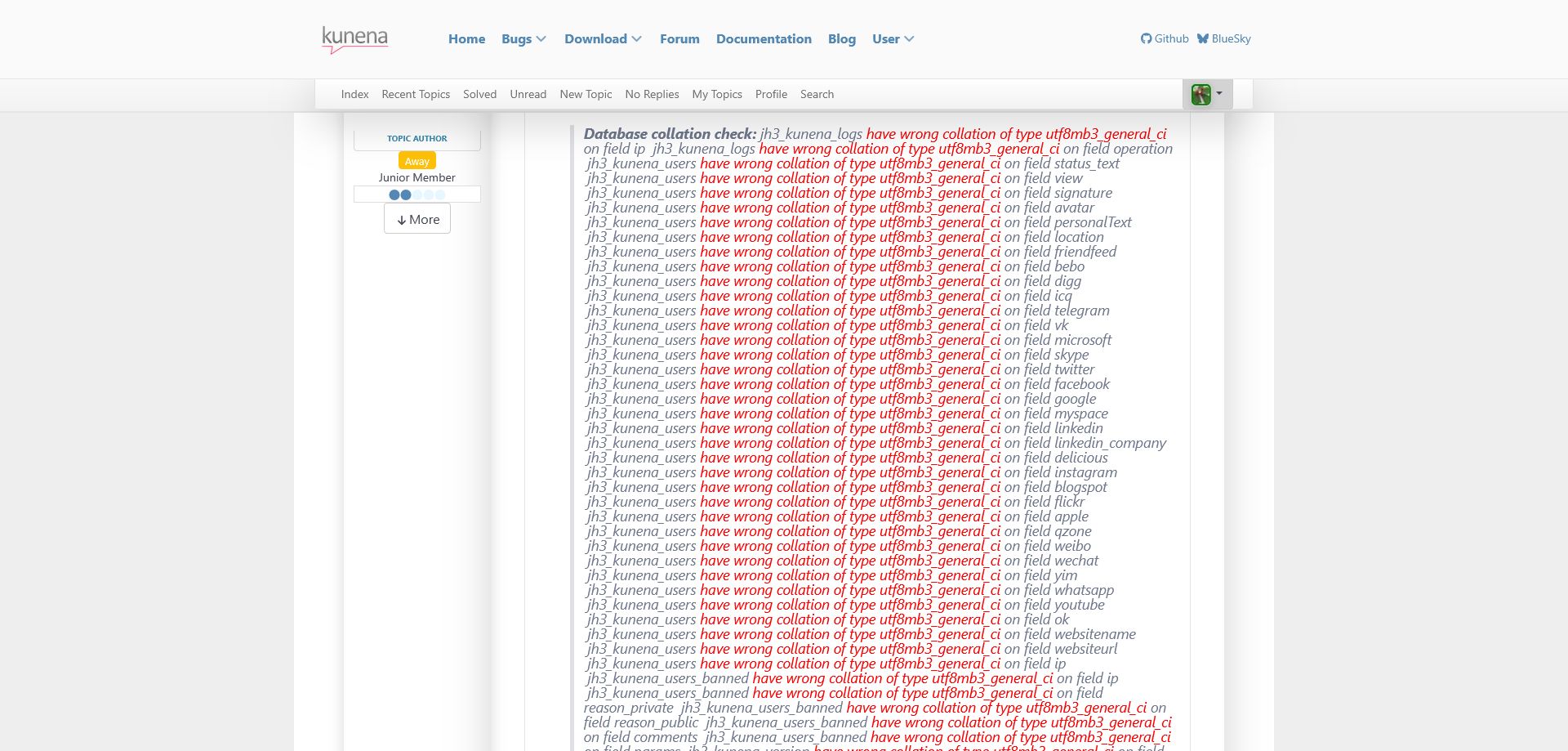Viewport: 1568px width, 751px height.
Task: Navigate to the Blog
Action: coord(841,39)
